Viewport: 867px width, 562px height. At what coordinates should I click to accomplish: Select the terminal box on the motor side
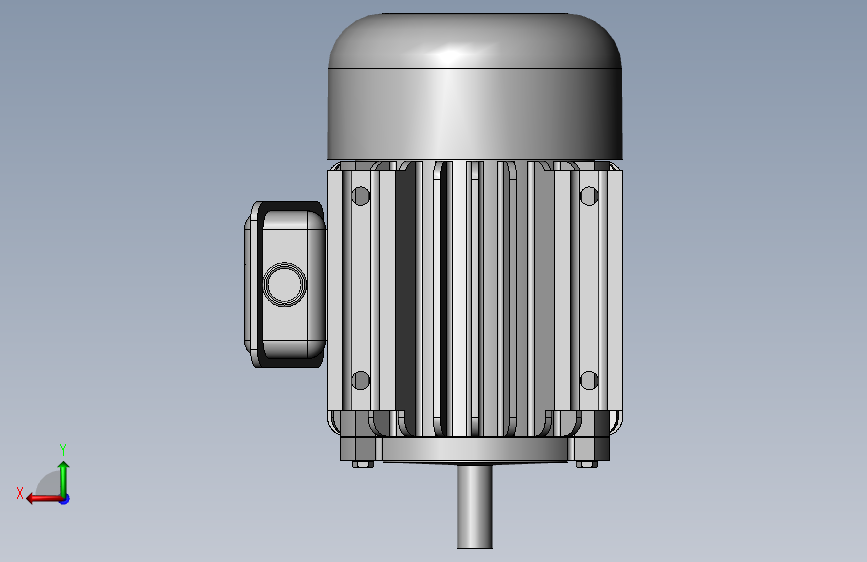pyautogui.click(x=285, y=284)
